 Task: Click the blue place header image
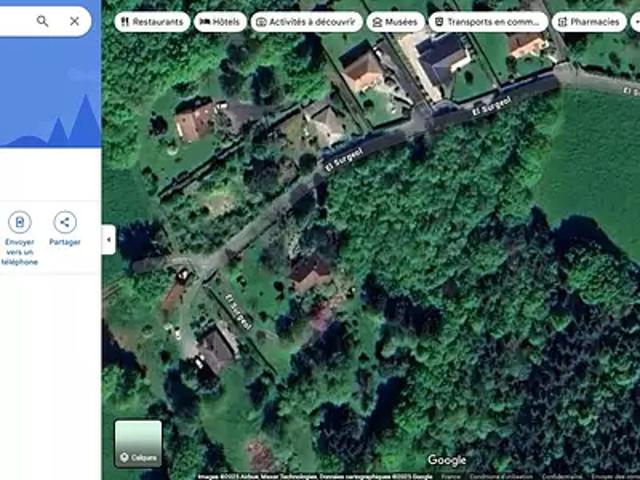pyautogui.click(x=50, y=95)
